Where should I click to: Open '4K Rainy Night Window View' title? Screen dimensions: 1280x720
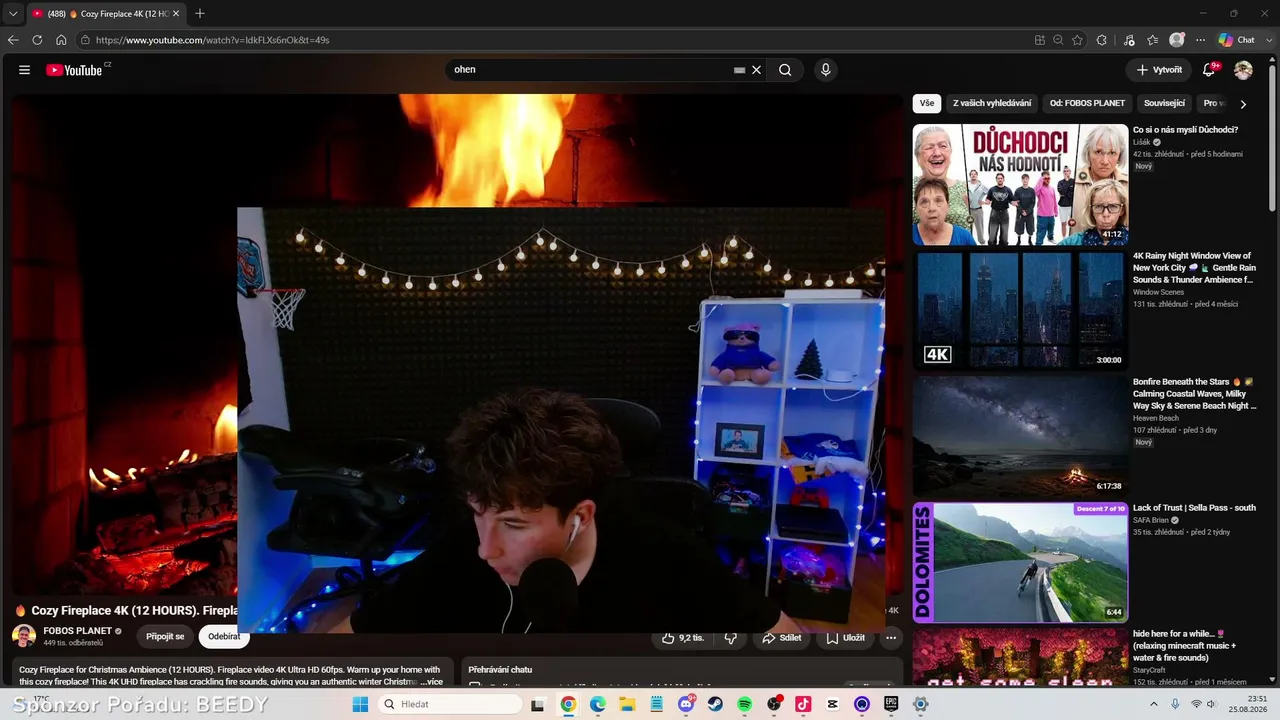(x=1194, y=268)
